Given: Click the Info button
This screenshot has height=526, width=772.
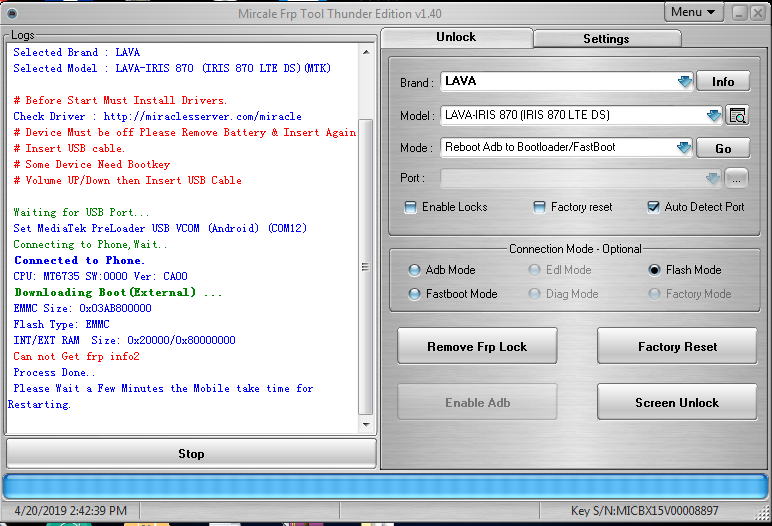Looking at the screenshot, I should click(723, 82).
